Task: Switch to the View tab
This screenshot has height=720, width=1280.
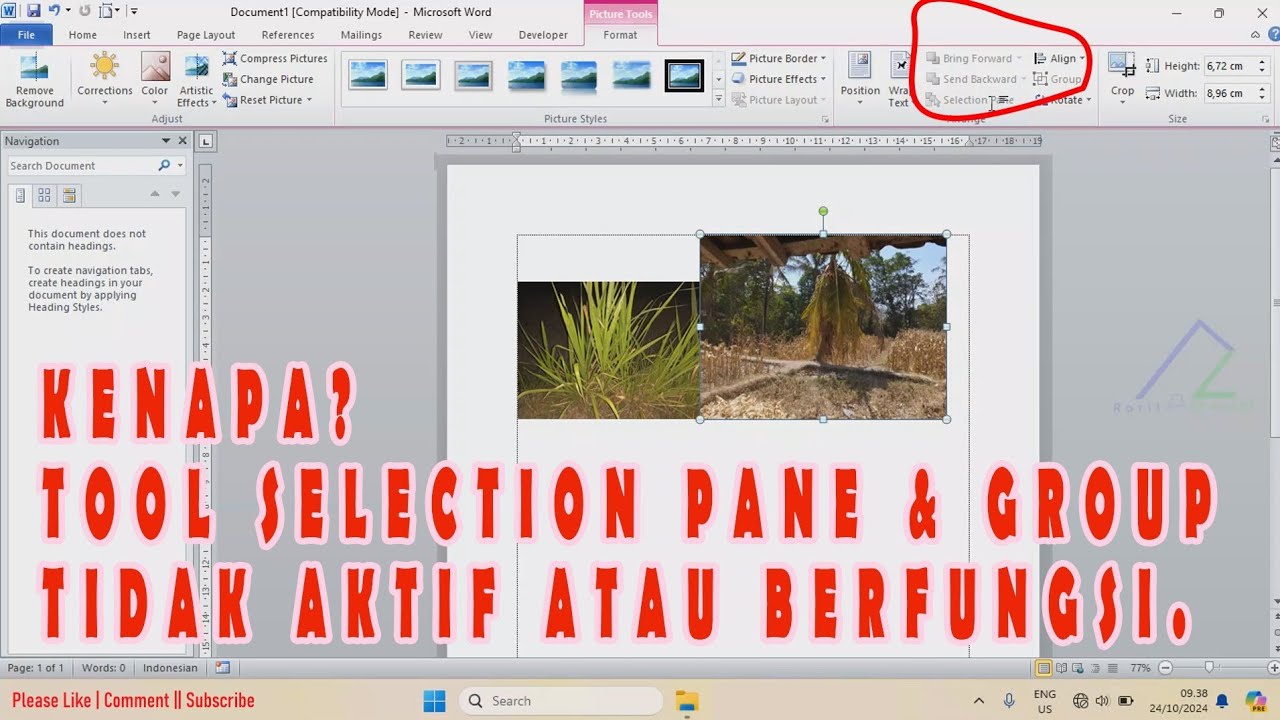Action: (x=481, y=35)
